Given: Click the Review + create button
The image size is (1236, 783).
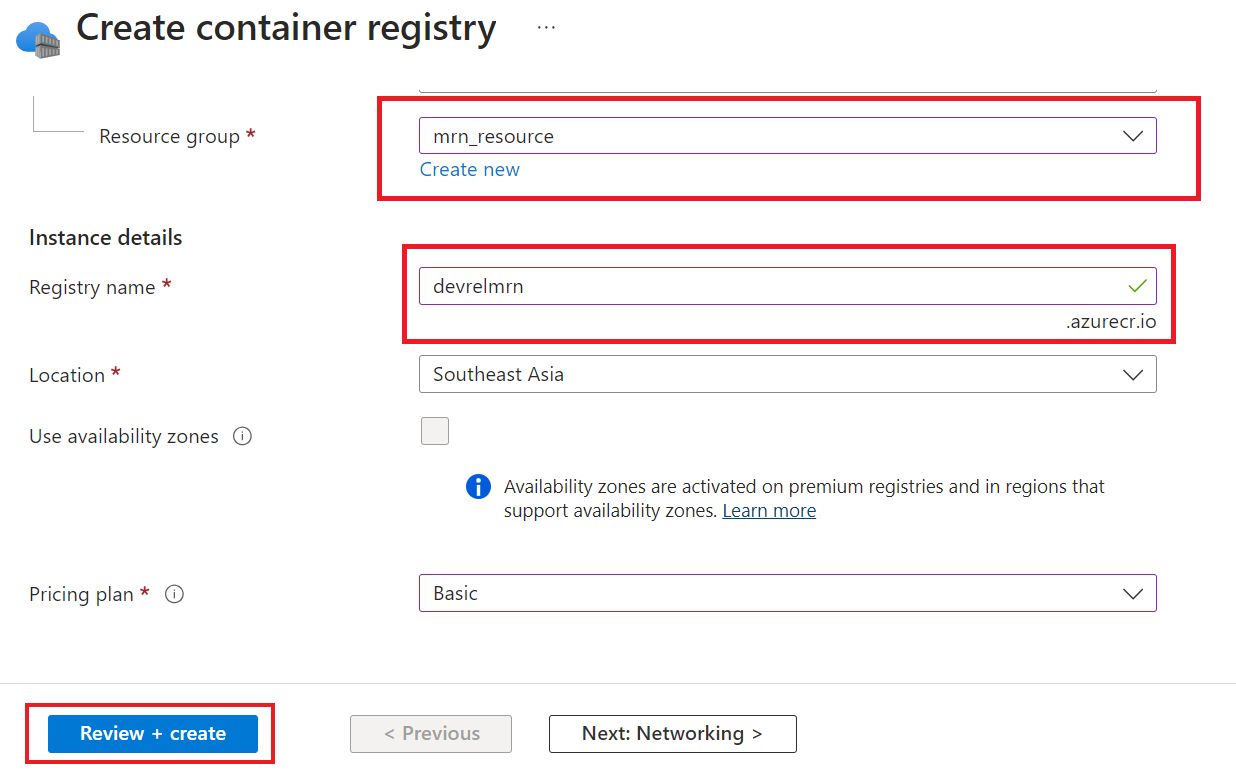Looking at the screenshot, I should click(153, 733).
